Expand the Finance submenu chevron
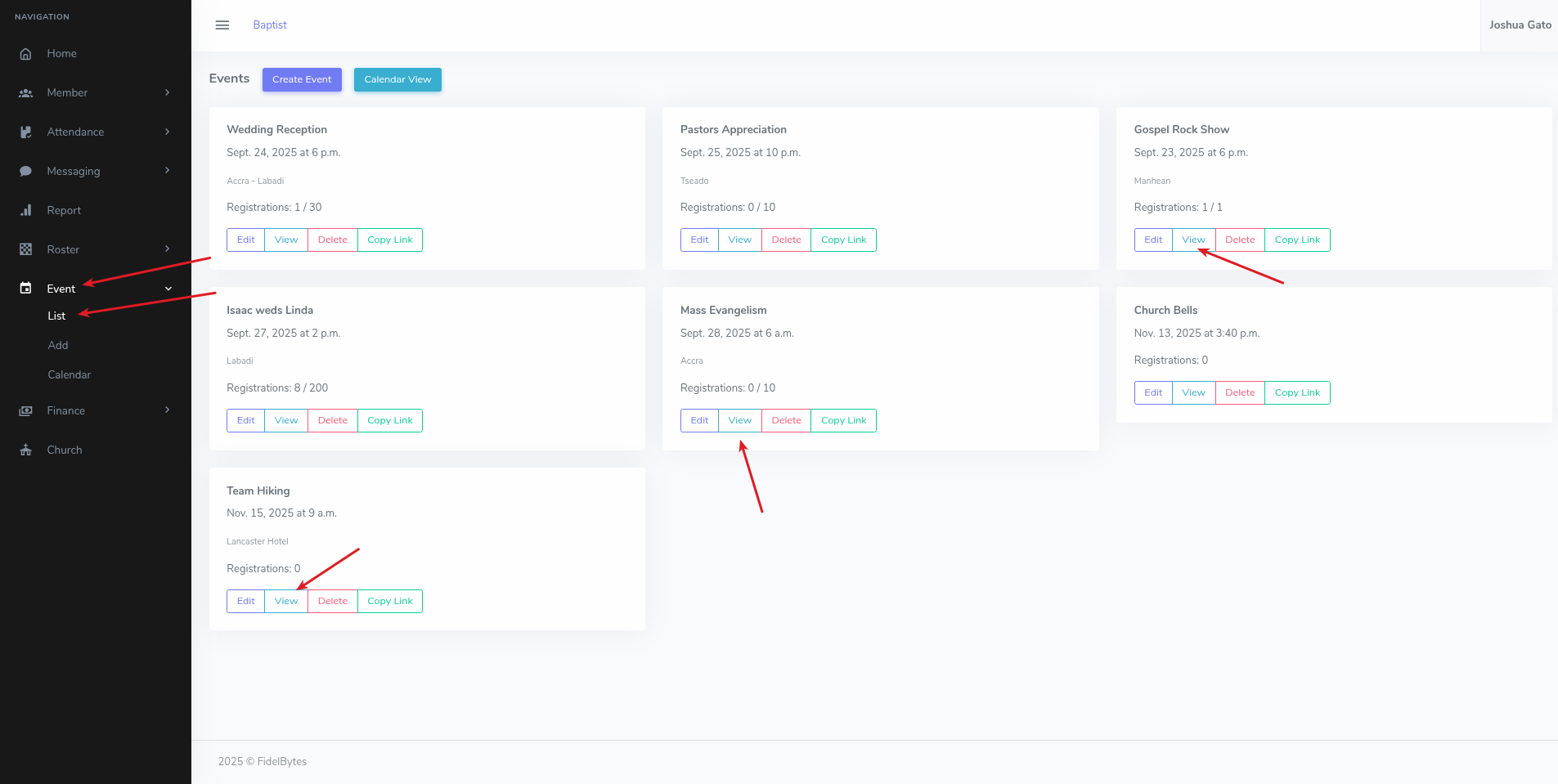This screenshot has height=784, width=1558. [x=168, y=410]
